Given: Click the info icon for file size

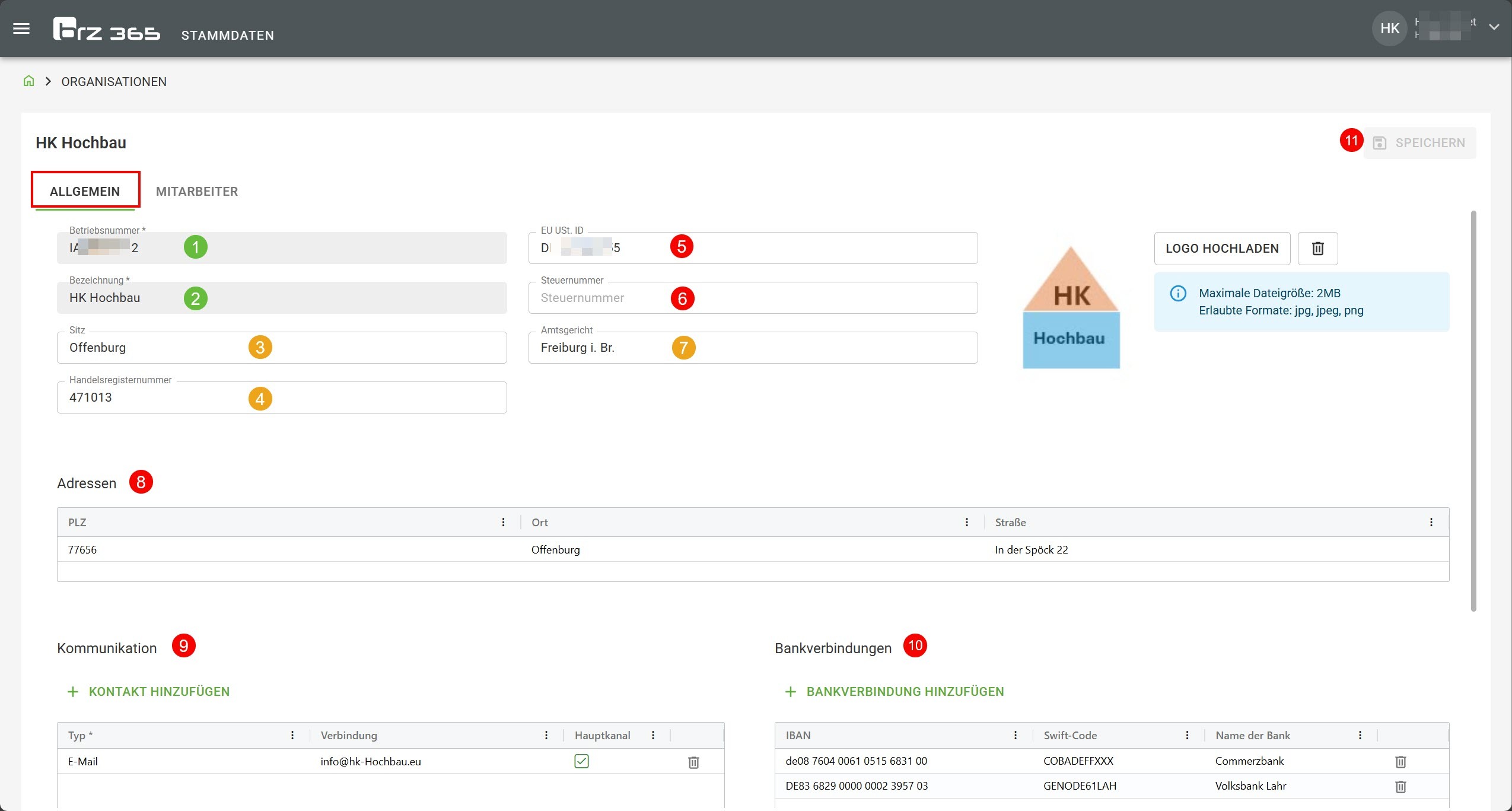Looking at the screenshot, I should 1178,293.
